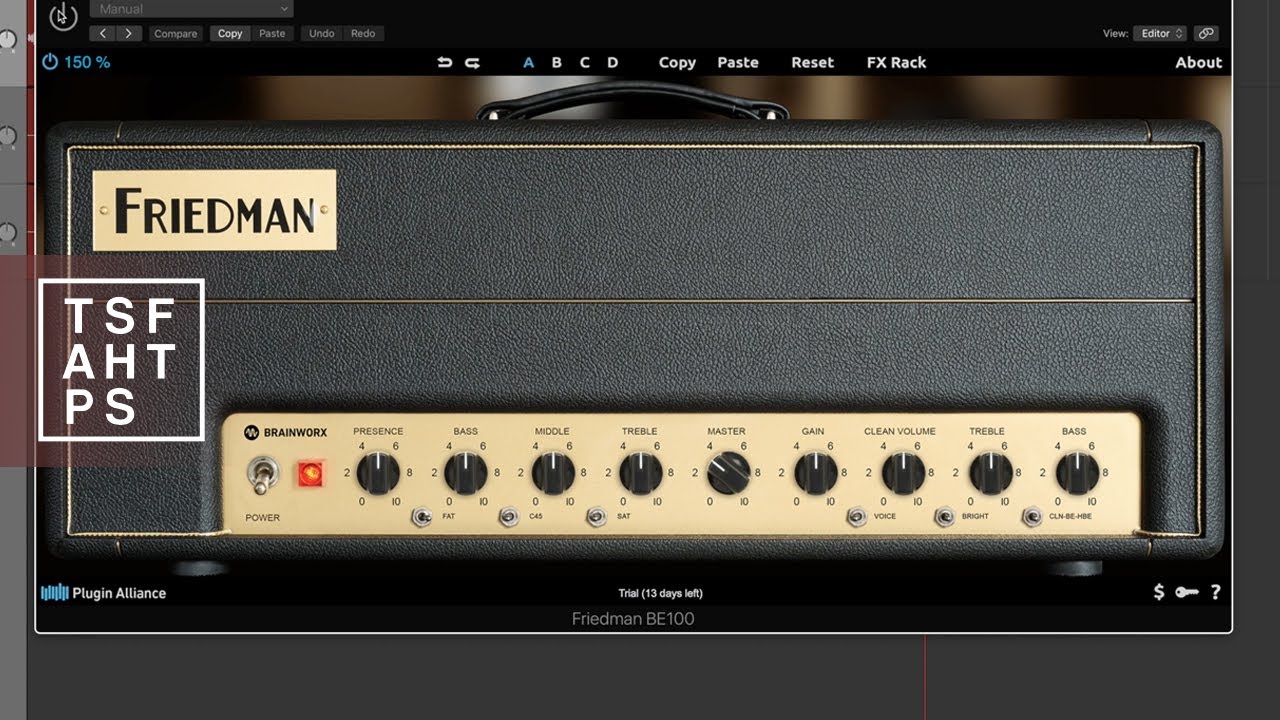Select settings bank B
Image resolution: width=1280 pixels, height=720 pixels.
tap(557, 62)
